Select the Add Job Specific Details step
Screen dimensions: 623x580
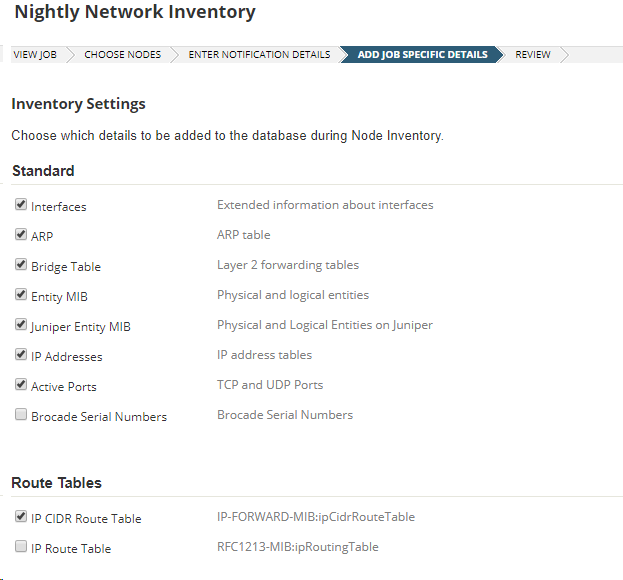click(422, 55)
